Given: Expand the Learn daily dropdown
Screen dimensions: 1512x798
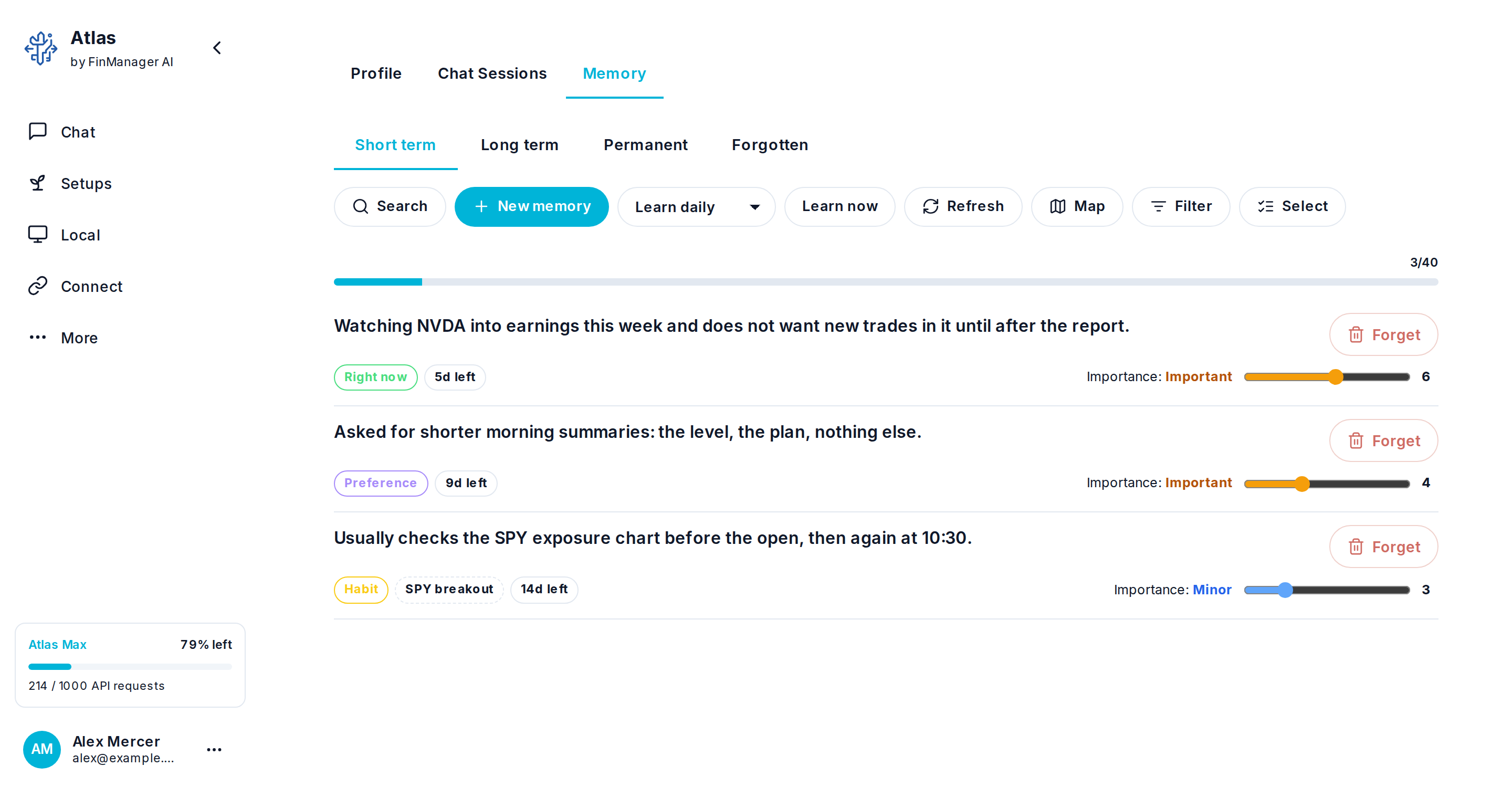Looking at the screenshot, I should (x=697, y=206).
